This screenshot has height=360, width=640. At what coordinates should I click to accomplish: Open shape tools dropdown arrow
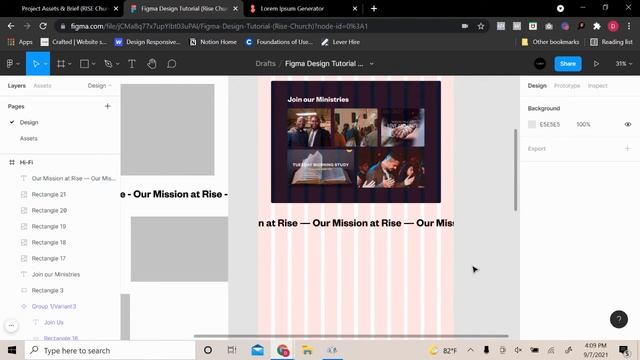[x=93, y=64]
